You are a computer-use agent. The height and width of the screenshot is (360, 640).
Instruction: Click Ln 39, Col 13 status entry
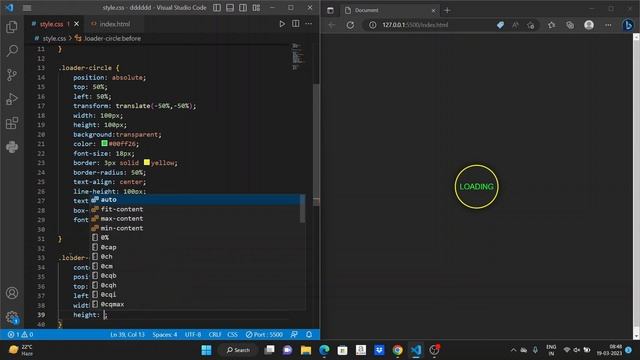(127, 334)
